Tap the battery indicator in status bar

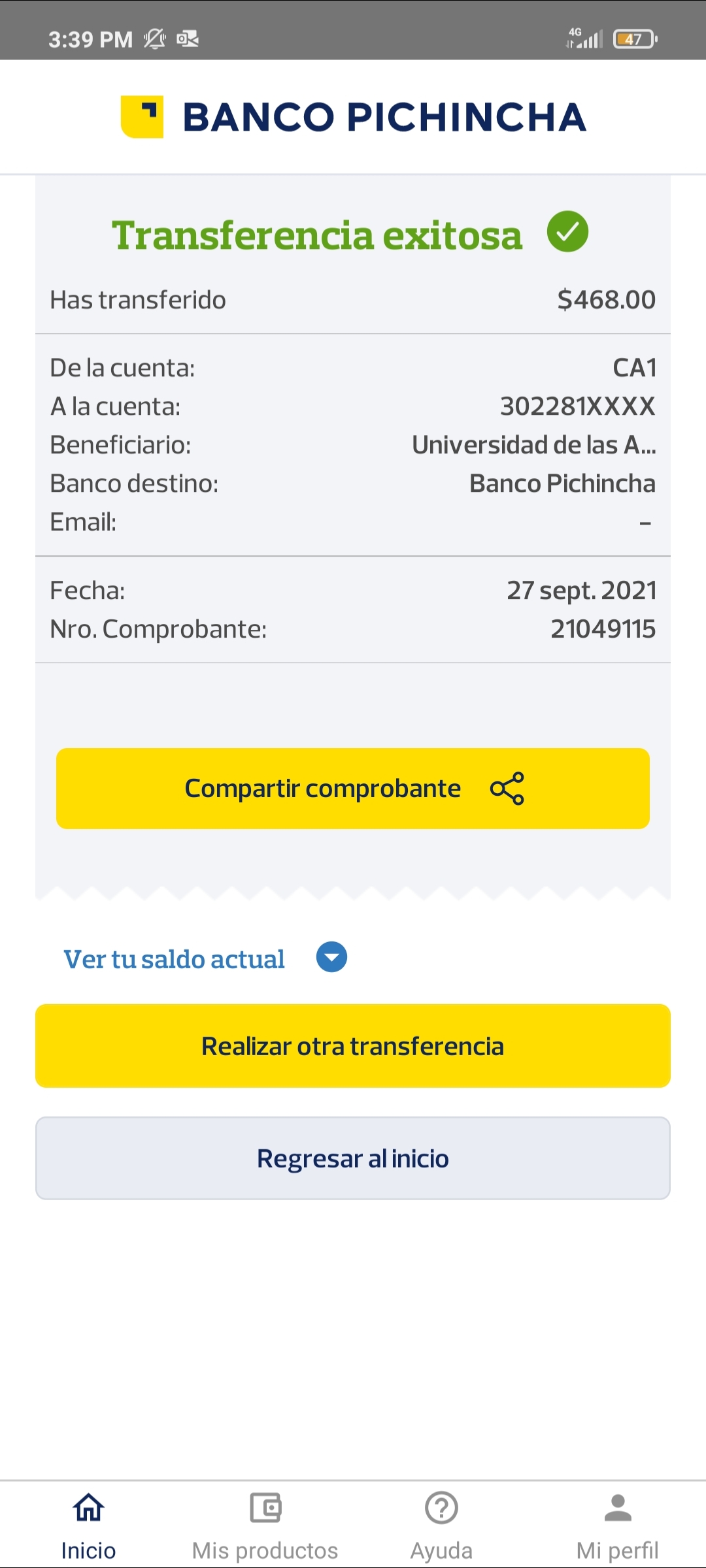pos(635,39)
